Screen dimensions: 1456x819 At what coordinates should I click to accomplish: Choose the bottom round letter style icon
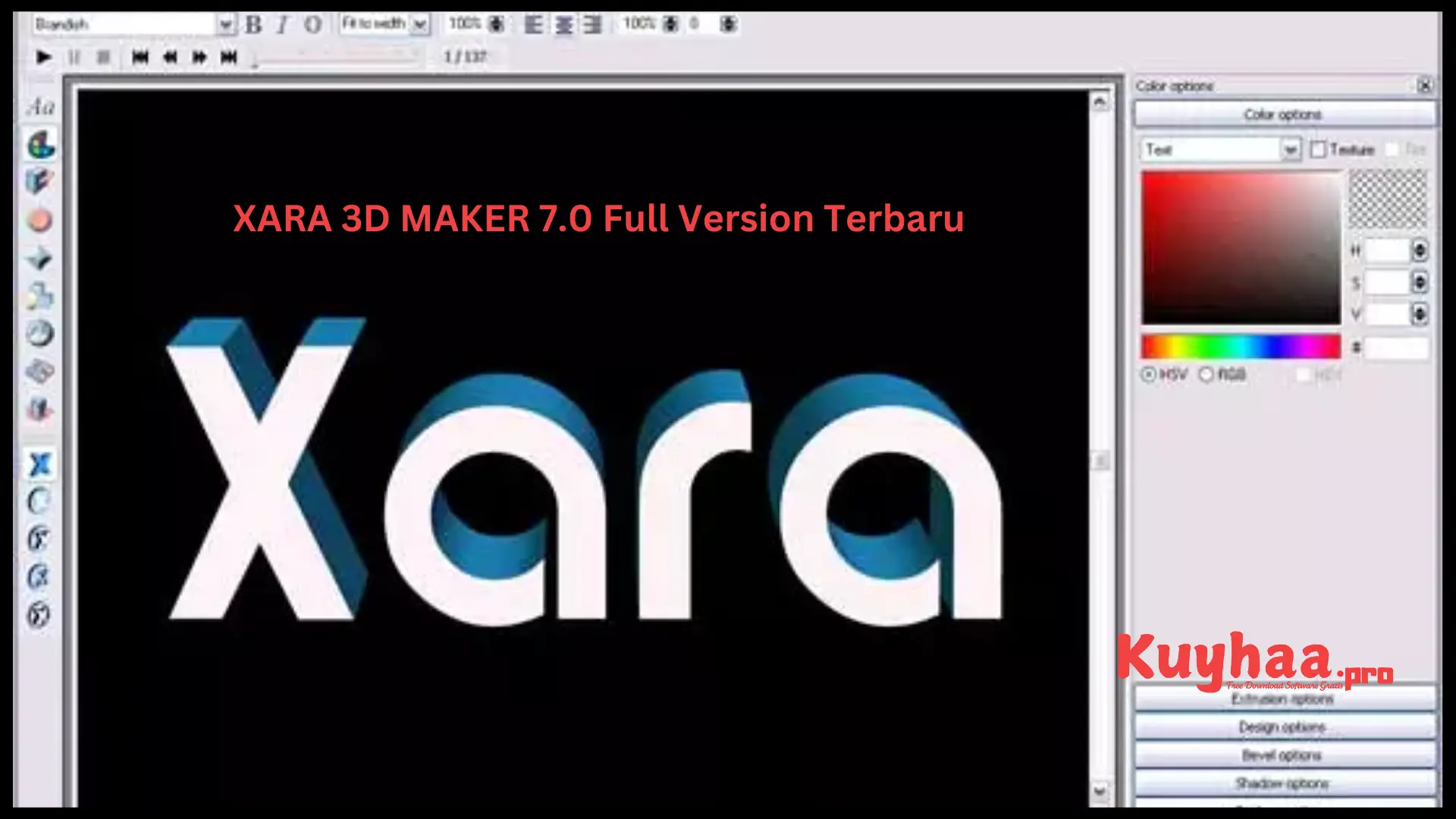(x=39, y=613)
